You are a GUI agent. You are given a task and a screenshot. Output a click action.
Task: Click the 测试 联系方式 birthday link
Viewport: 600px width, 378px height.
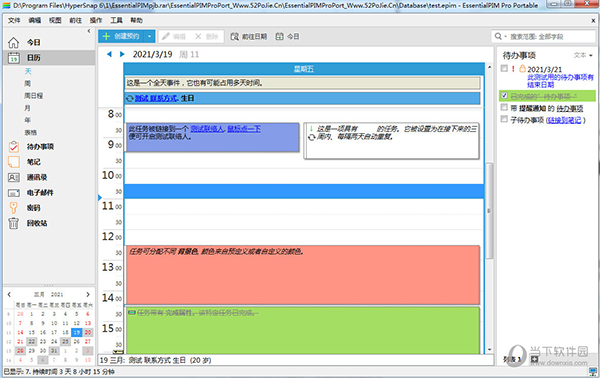tap(156, 98)
